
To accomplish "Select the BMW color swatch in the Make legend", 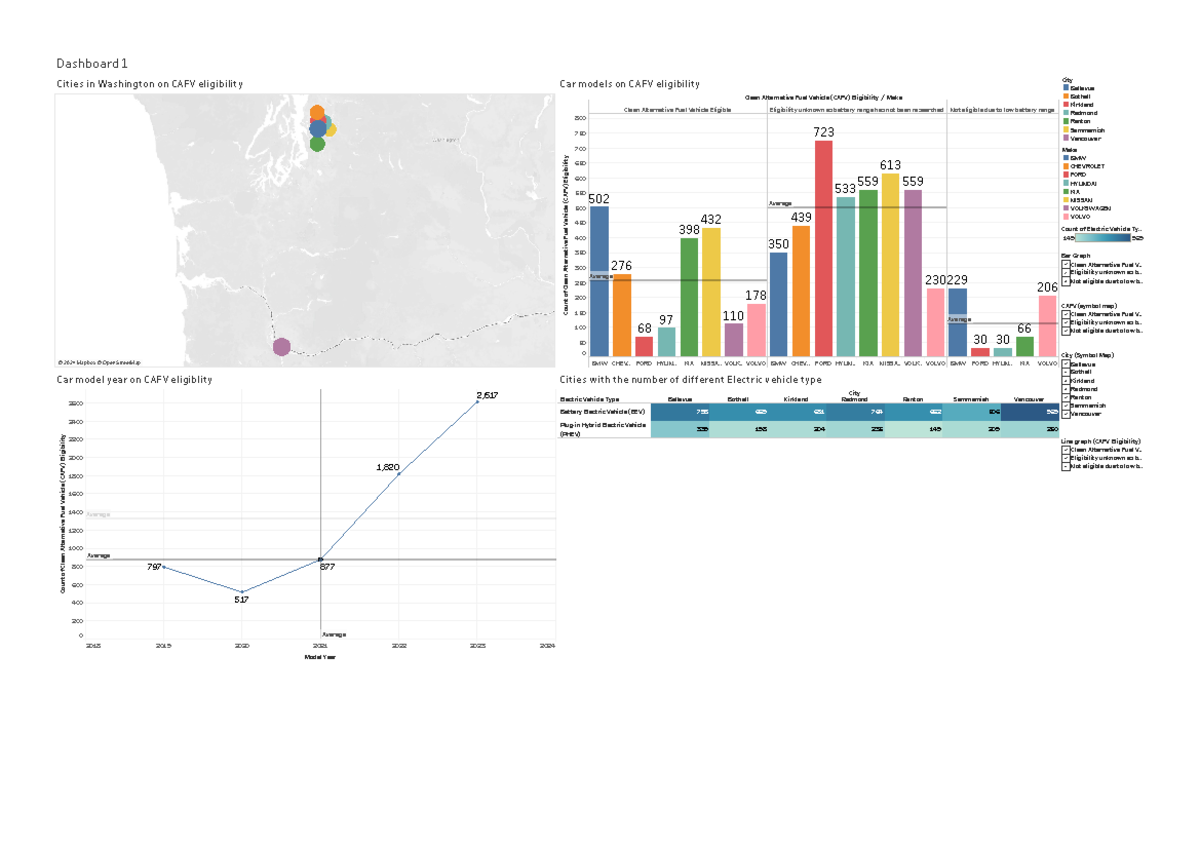I will click(x=1066, y=157).
